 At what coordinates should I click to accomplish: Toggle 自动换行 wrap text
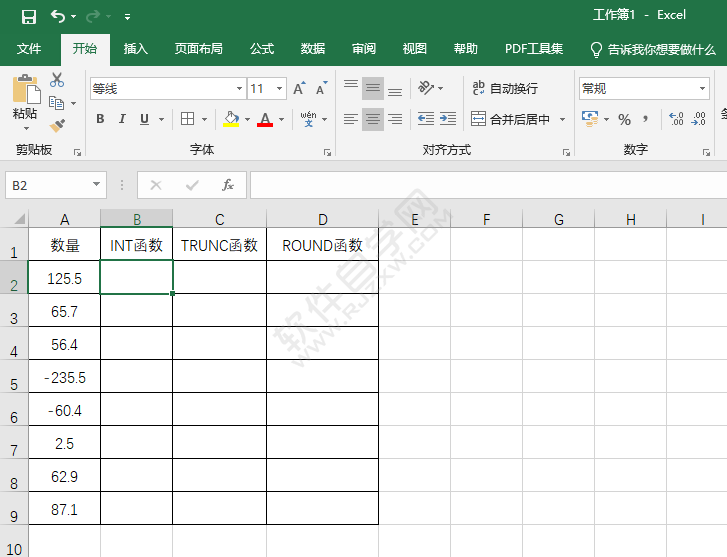(505, 88)
